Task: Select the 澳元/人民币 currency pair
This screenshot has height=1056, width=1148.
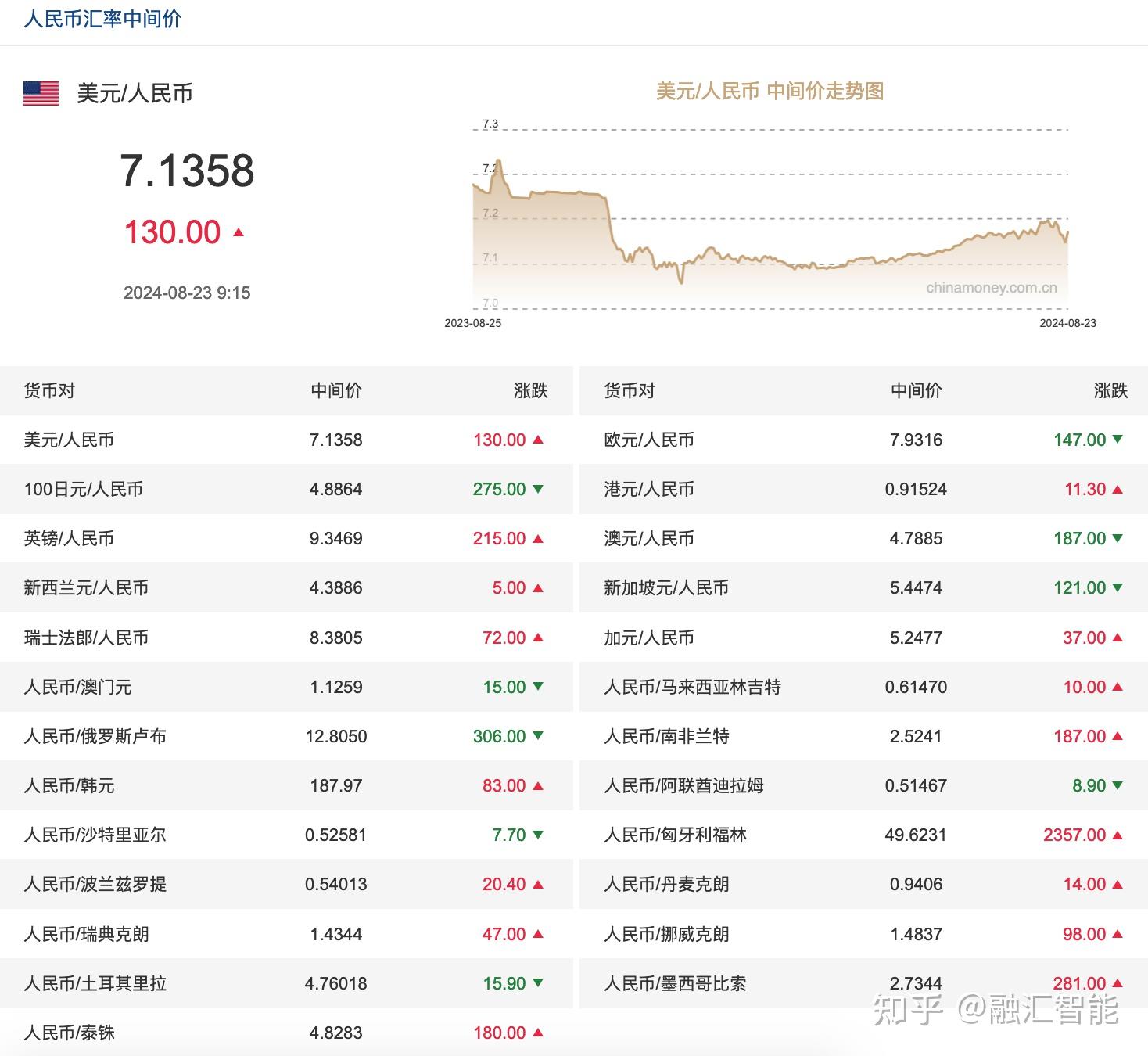Action: [x=649, y=538]
